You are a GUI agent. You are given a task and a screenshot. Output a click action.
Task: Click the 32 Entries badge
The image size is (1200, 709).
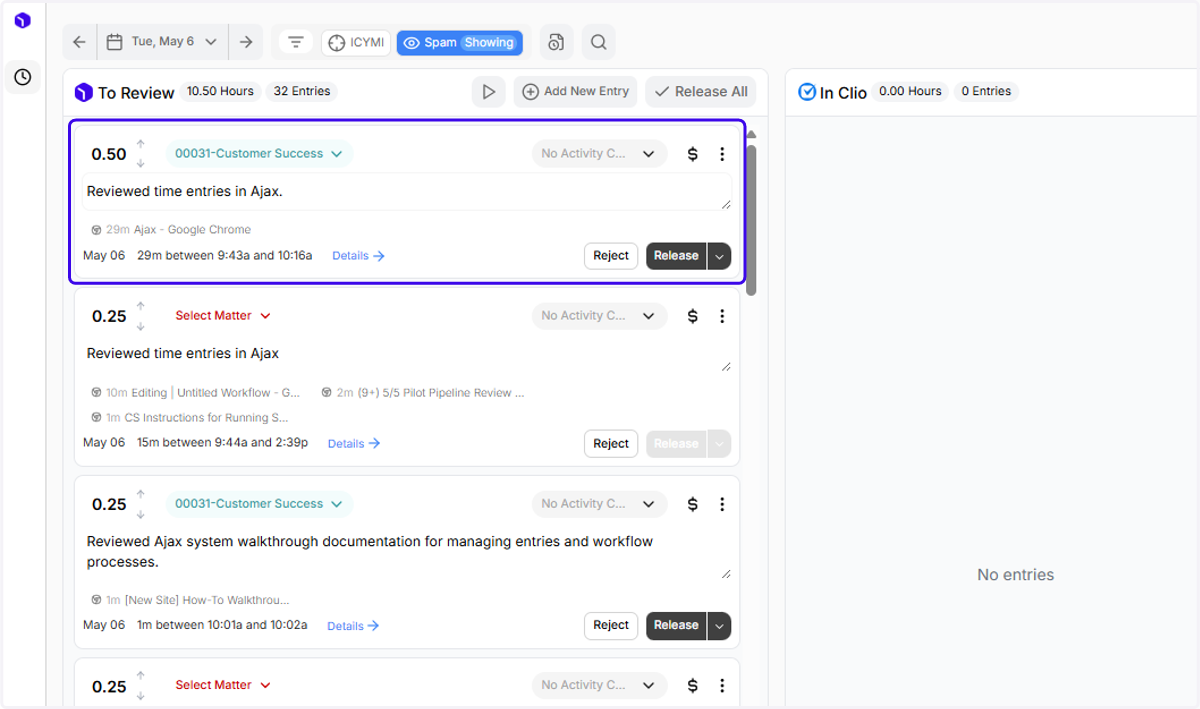click(x=302, y=91)
